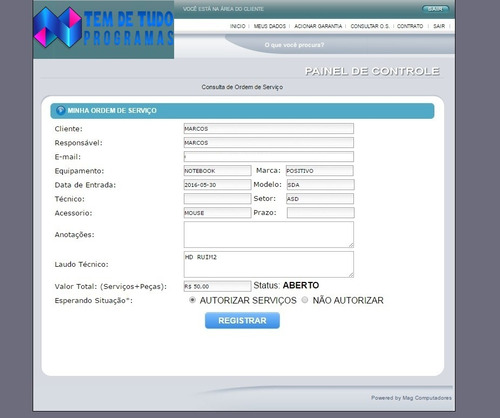
Task: Go to Acionar Garantia page
Action: tap(318, 26)
